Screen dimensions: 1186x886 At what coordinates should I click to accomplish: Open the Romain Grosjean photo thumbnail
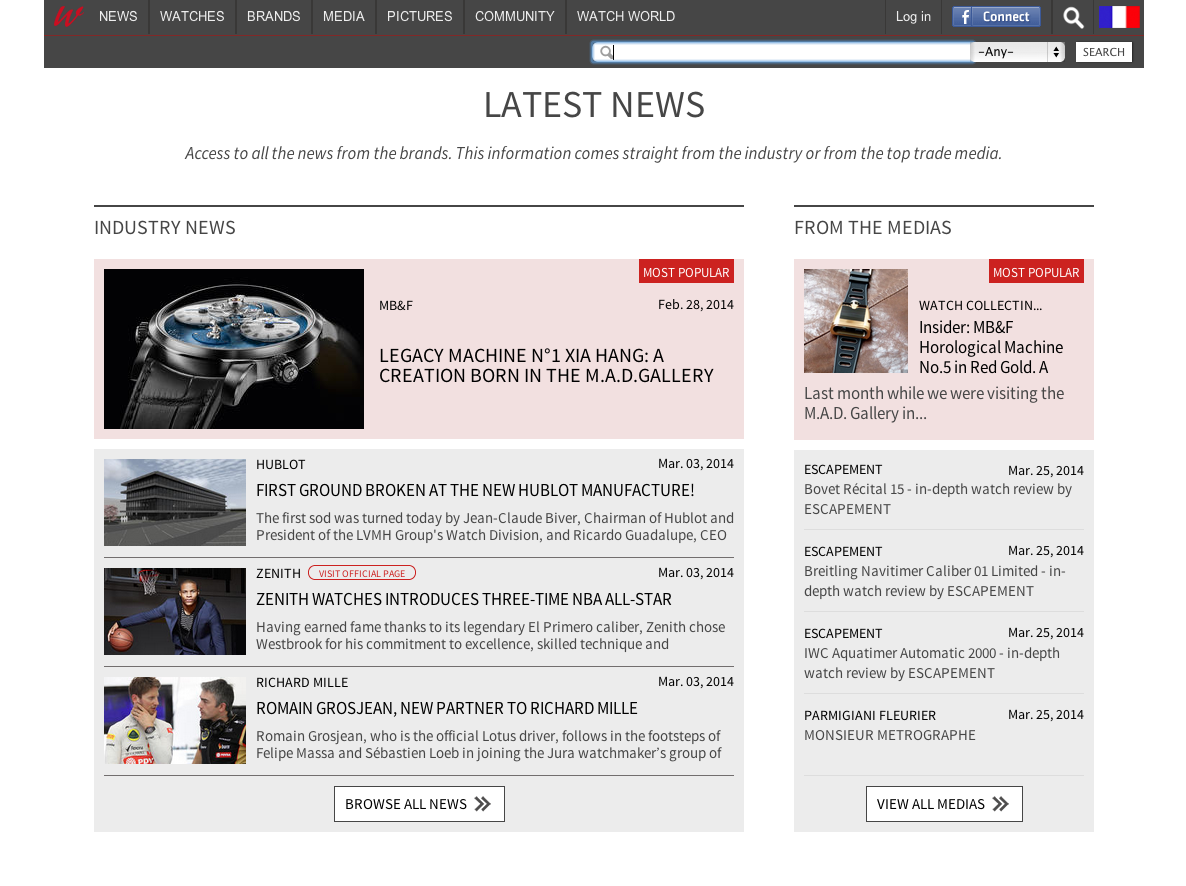pyautogui.click(x=175, y=720)
